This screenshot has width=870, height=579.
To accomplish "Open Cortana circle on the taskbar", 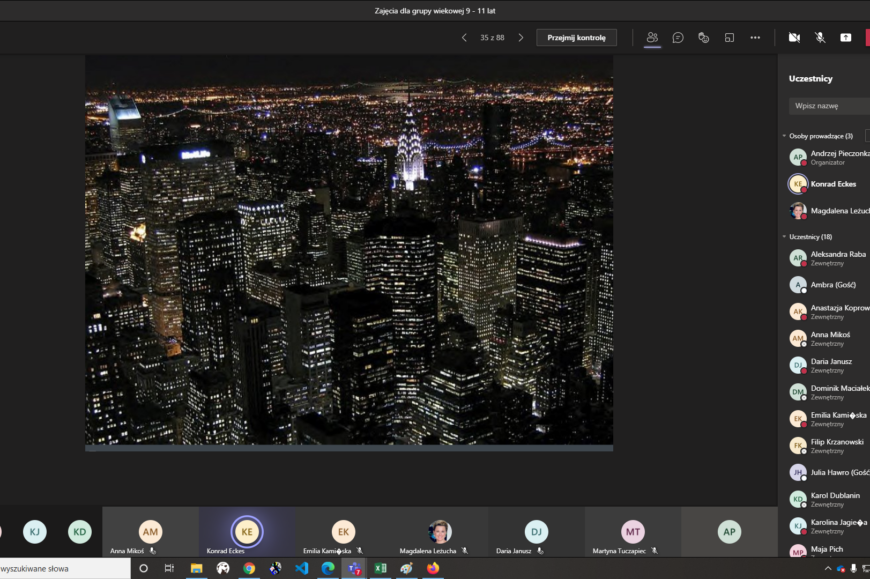I will click(x=143, y=568).
